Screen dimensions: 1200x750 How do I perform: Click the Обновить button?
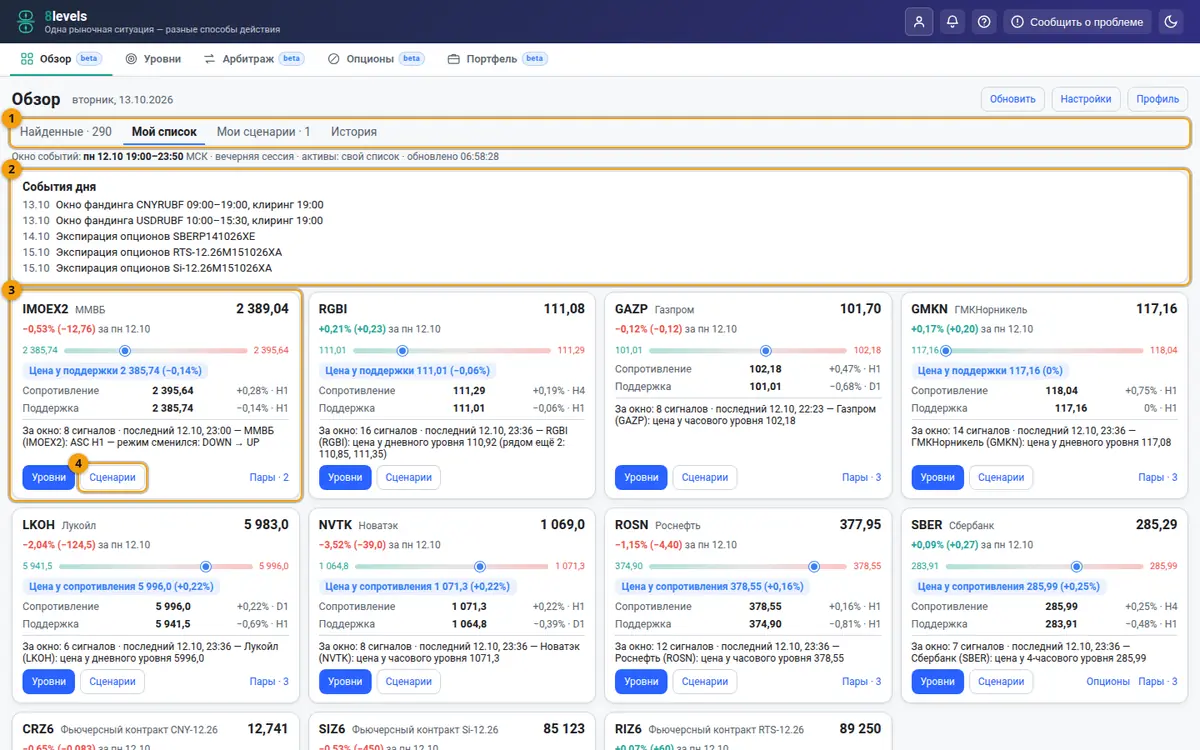tap(1013, 99)
